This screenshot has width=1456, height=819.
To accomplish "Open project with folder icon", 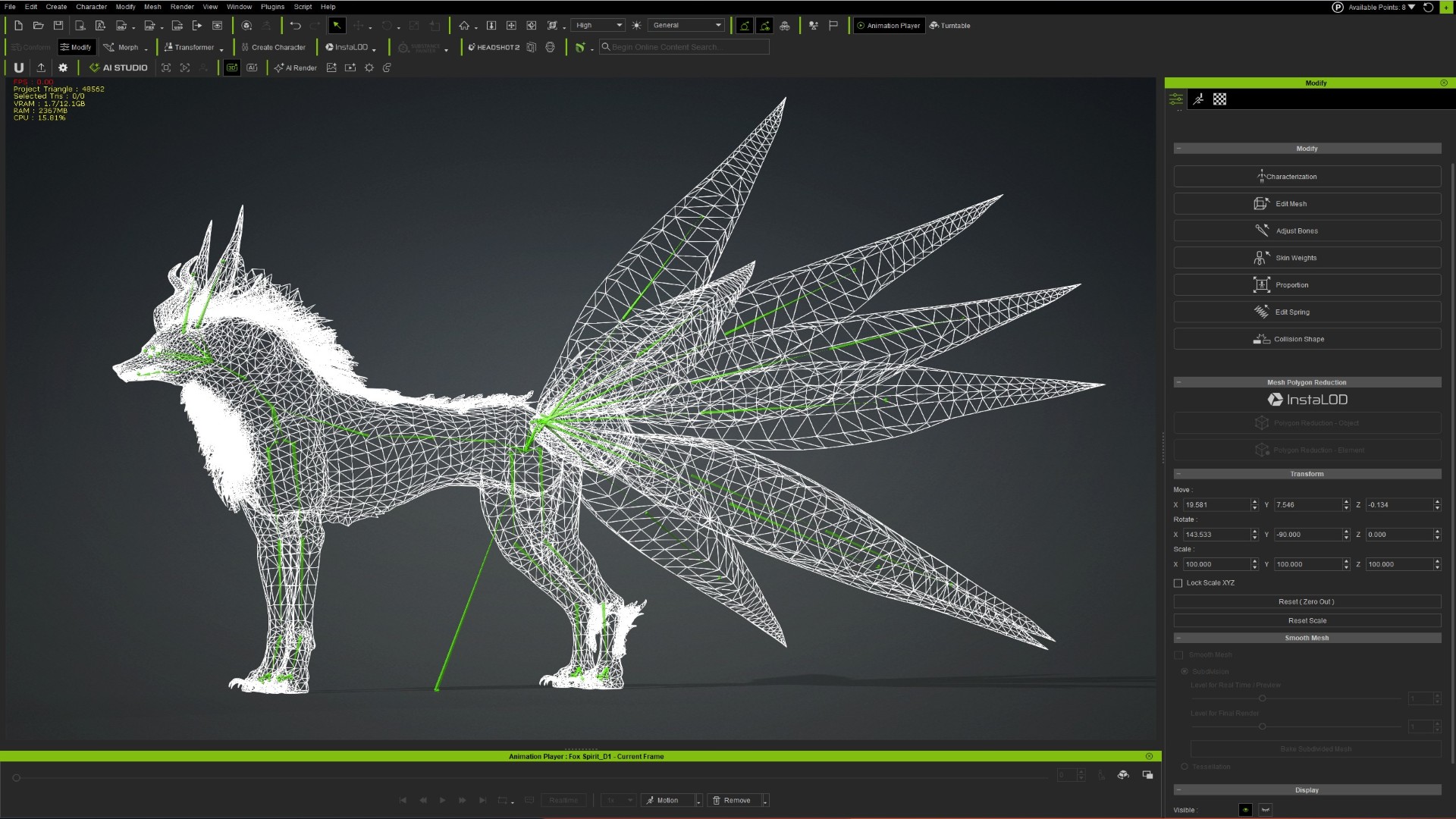I will [38, 26].
